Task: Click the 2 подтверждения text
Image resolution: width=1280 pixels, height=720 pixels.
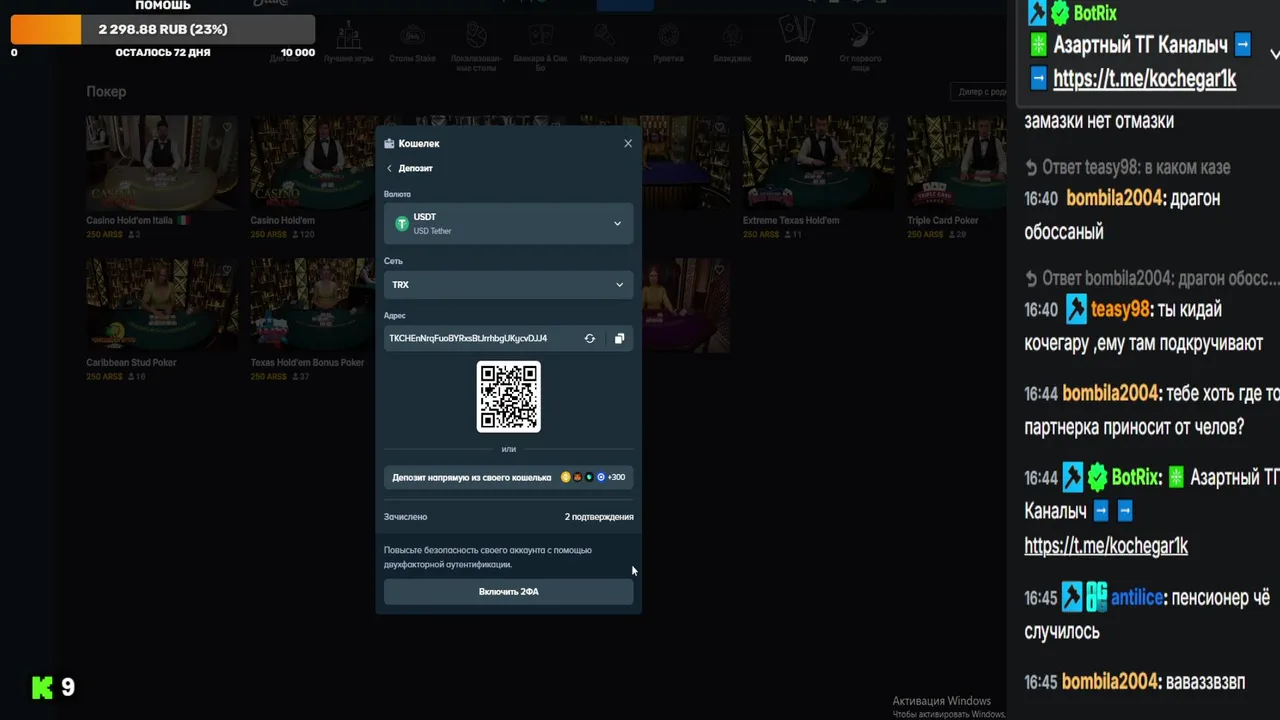Action: click(x=599, y=517)
